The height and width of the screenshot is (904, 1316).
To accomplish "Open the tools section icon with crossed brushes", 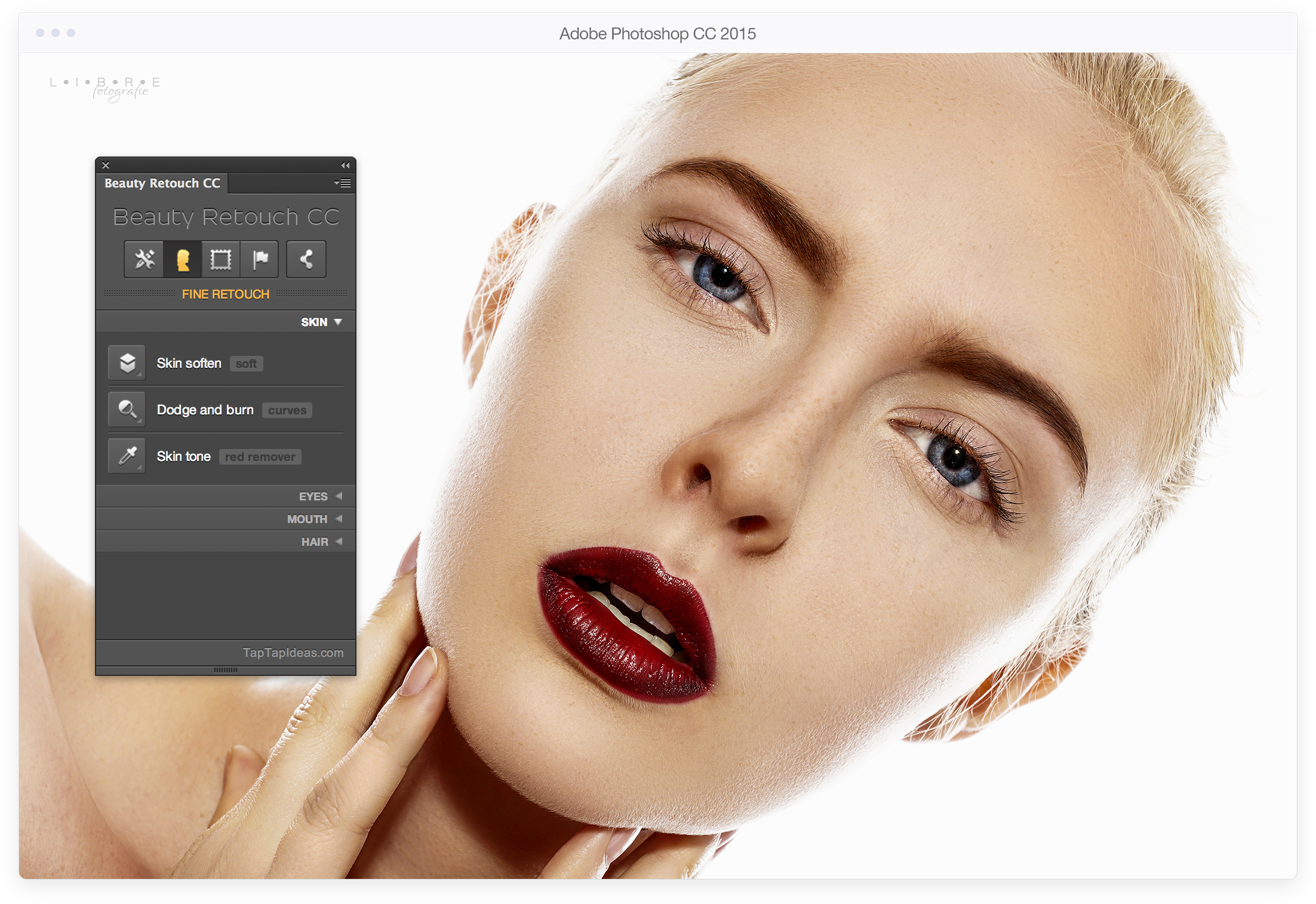I will (144, 260).
